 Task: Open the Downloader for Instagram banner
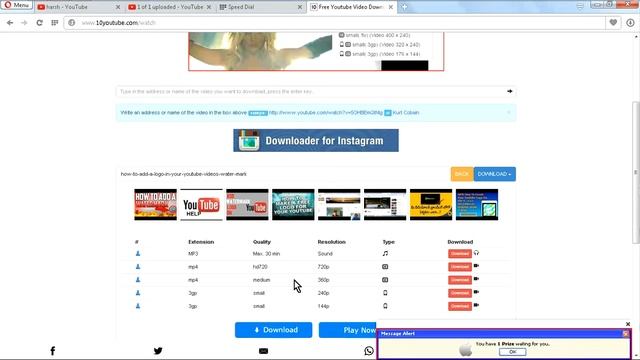[316, 140]
